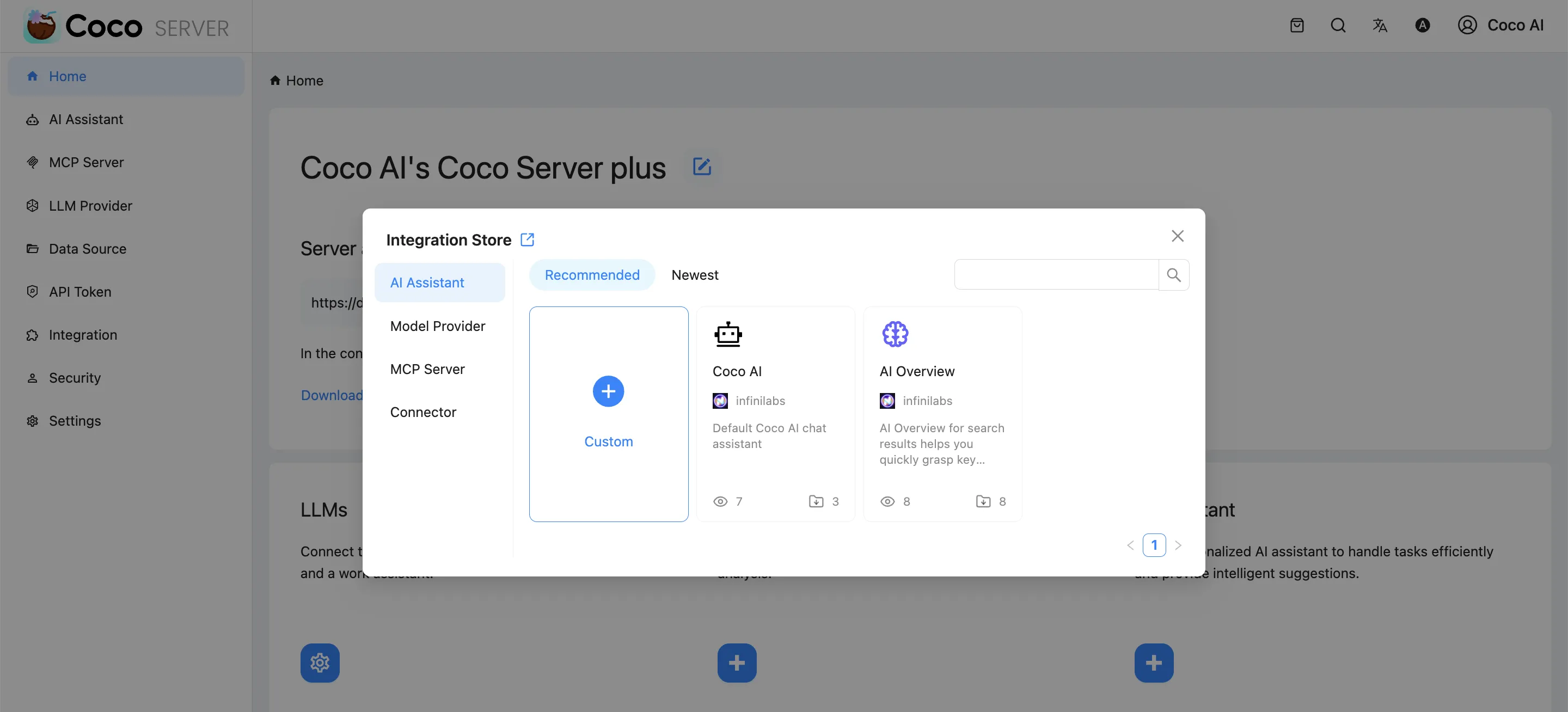Go to the previous results page

click(1130, 545)
